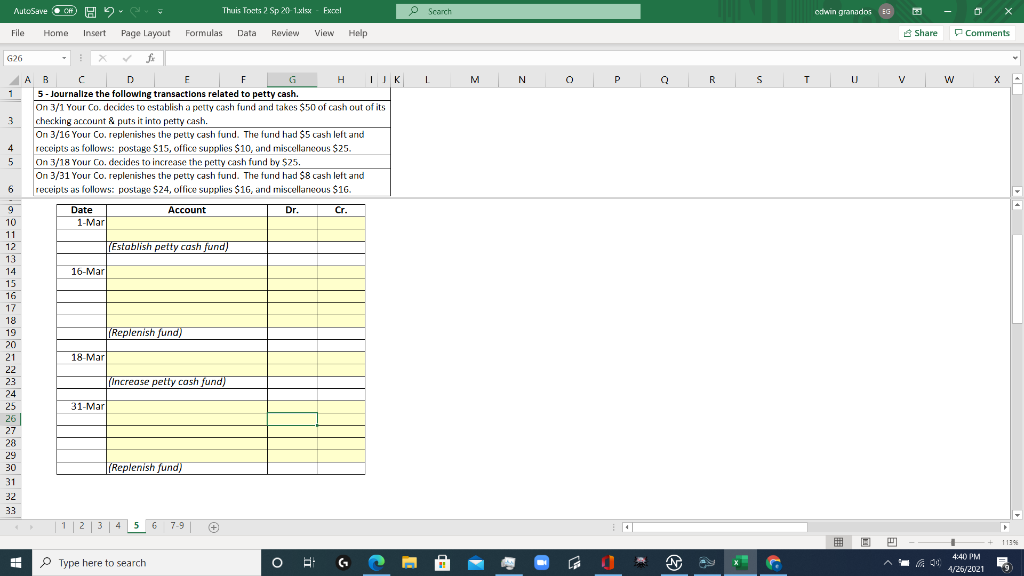Click the Insert Function fx icon

click(152, 57)
